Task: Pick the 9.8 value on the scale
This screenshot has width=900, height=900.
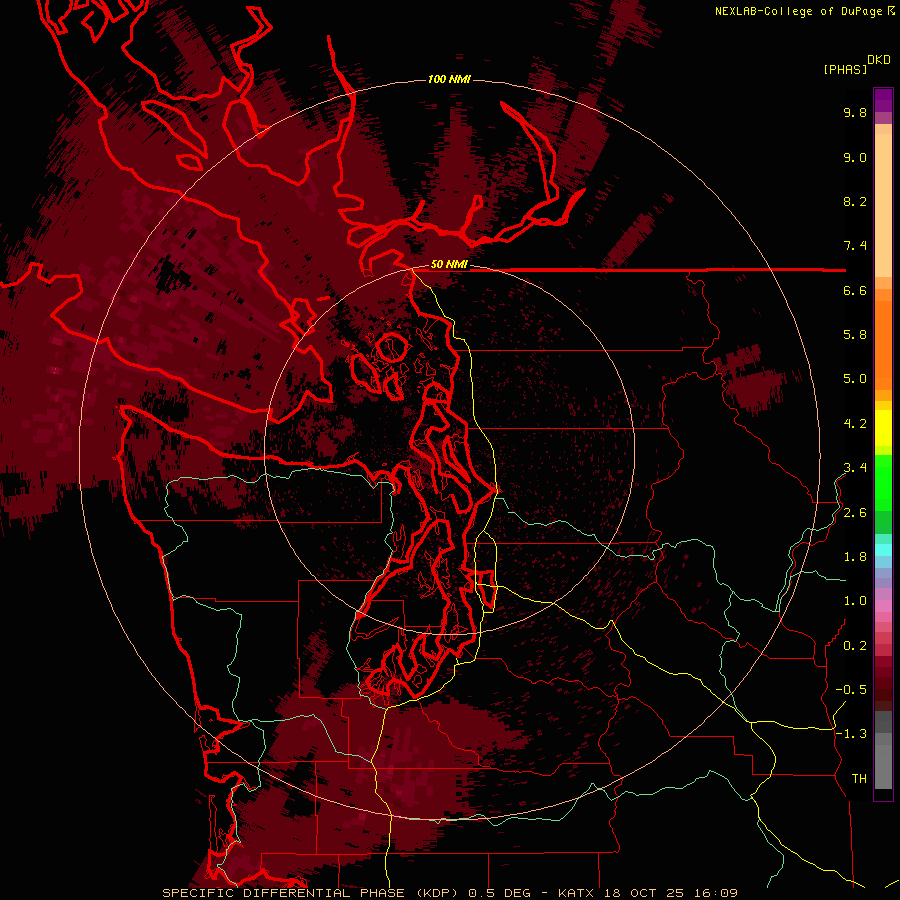Action: tap(855, 112)
